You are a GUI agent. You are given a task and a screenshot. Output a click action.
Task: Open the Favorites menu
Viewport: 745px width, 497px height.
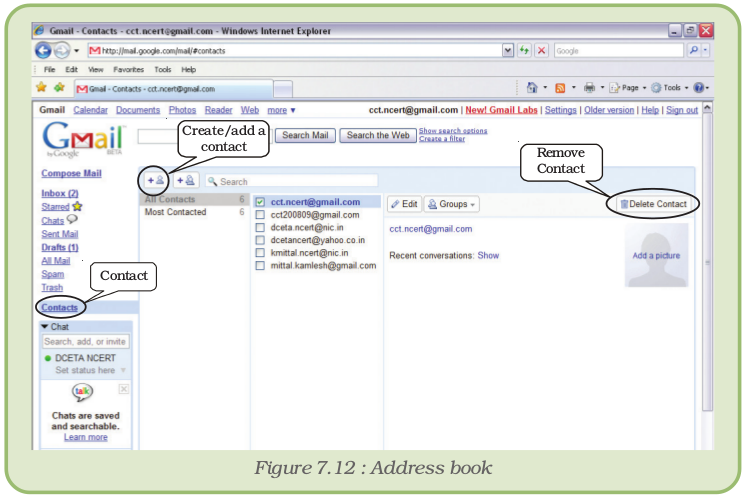coord(128,70)
